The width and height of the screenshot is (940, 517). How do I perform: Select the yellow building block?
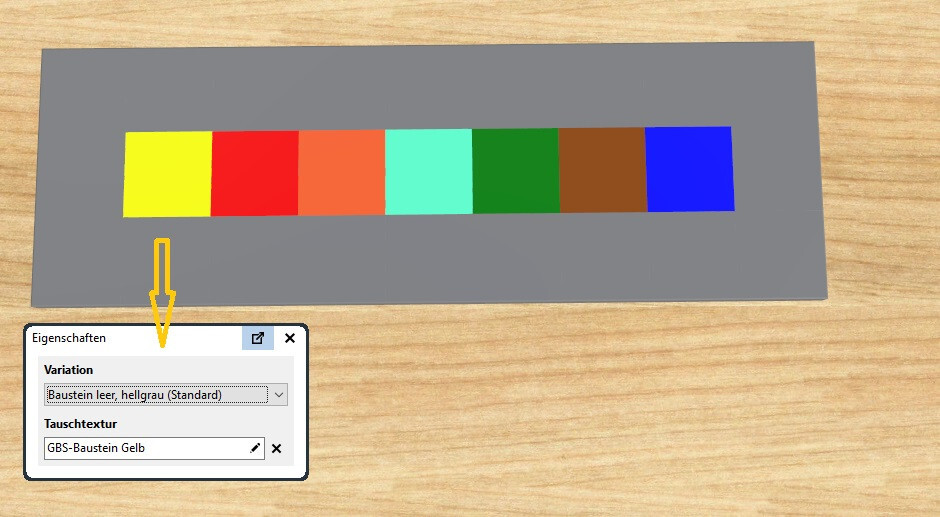167,174
